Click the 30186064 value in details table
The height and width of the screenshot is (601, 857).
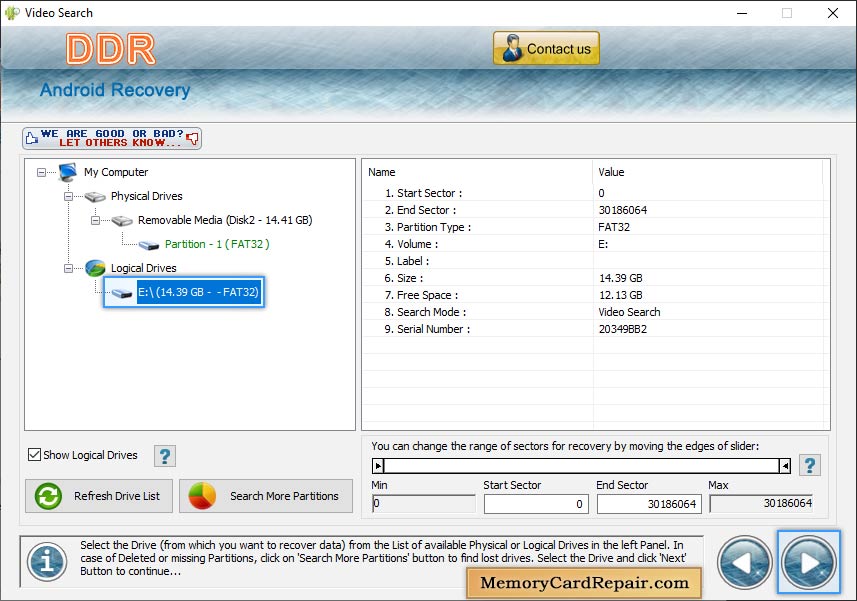coord(623,210)
